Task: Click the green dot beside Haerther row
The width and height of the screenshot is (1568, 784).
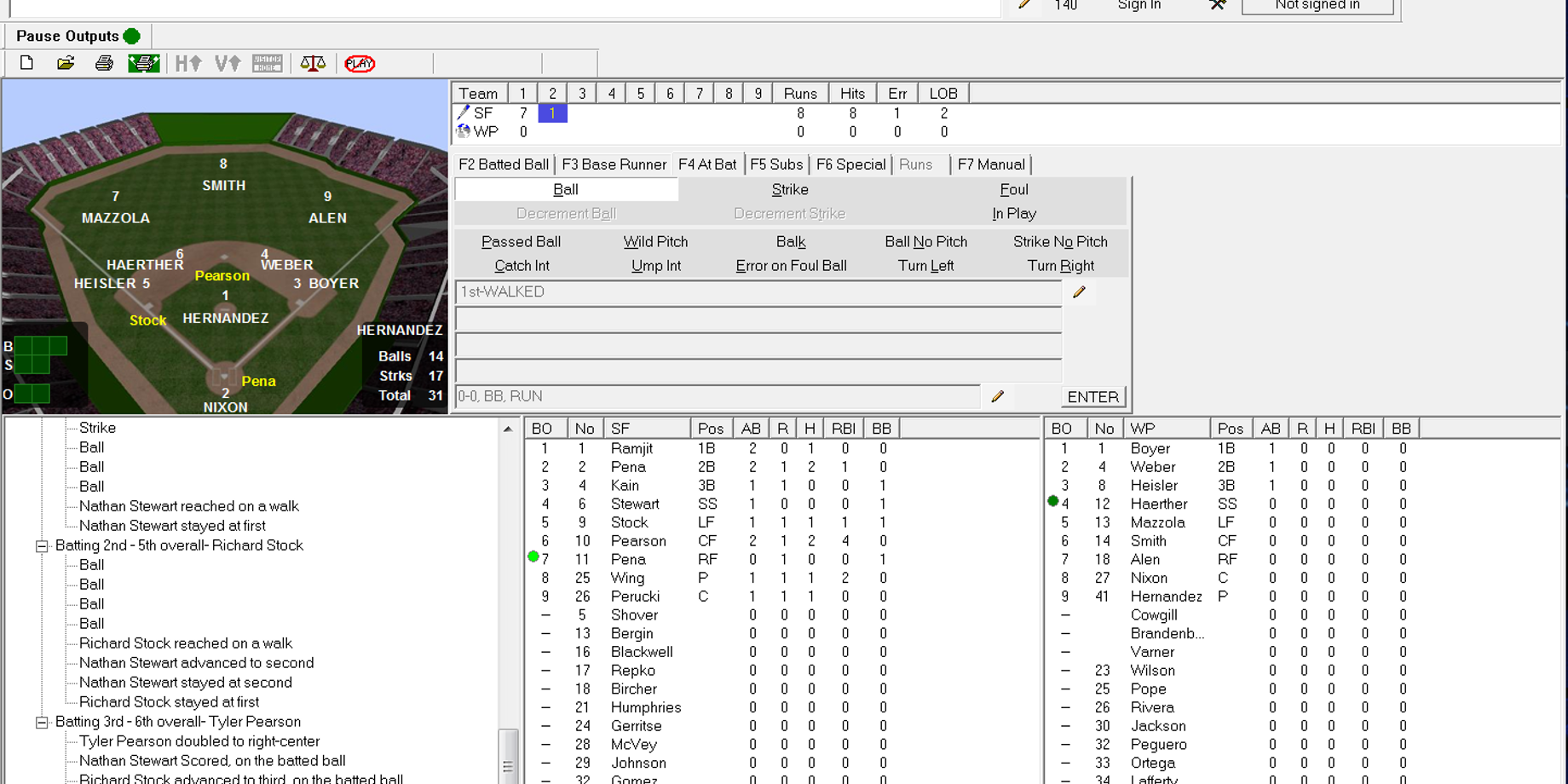Action: (1053, 501)
